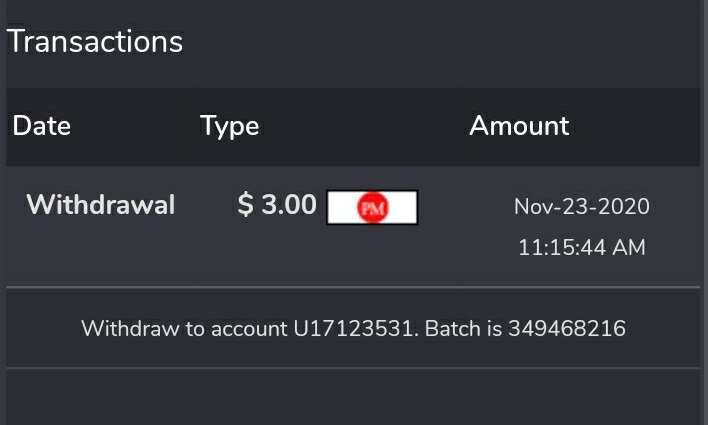Select the Transactions heading
The height and width of the screenshot is (425, 708).
click(95, 42)
